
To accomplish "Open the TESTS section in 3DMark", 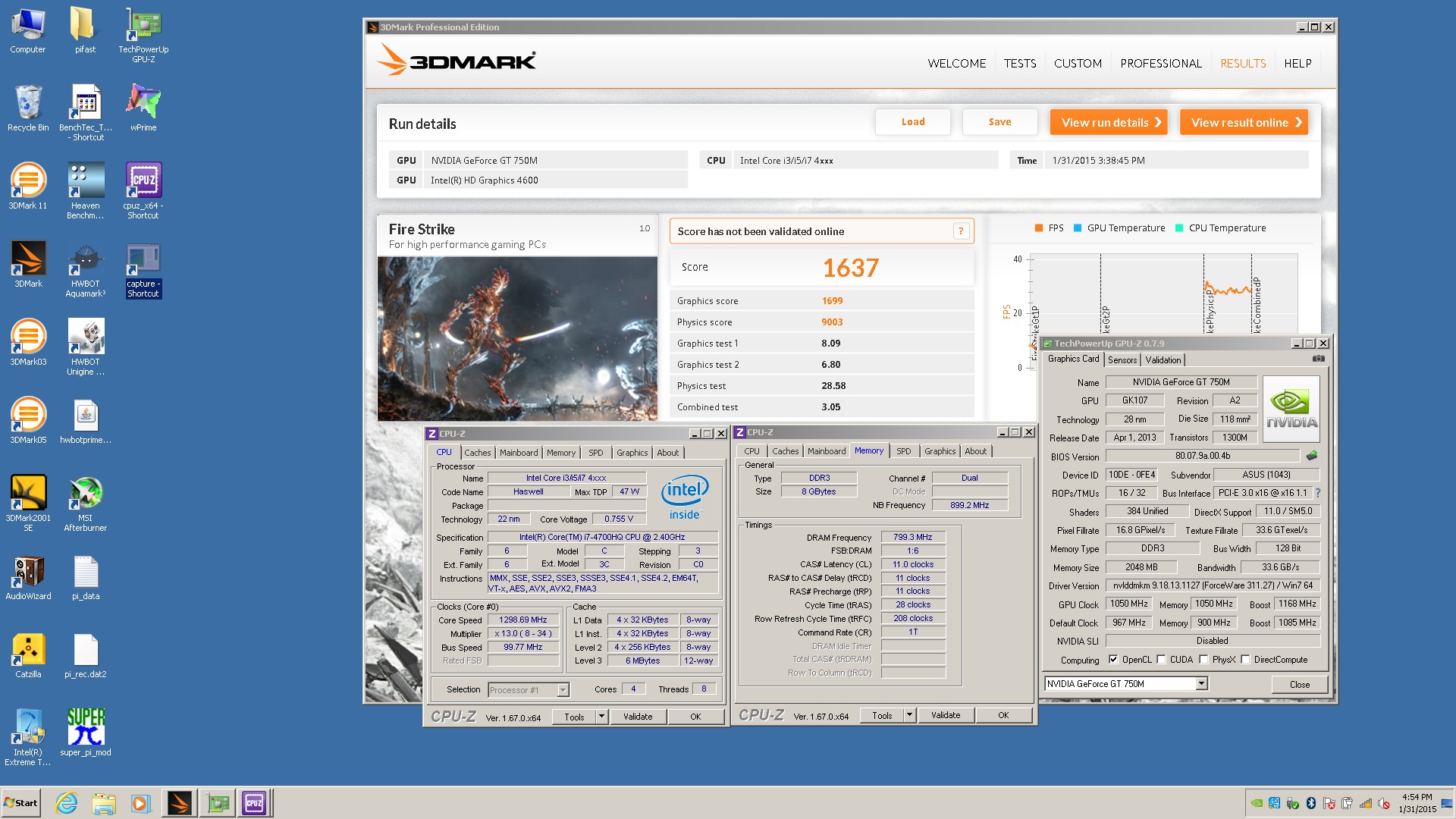I will (1020, 64).
